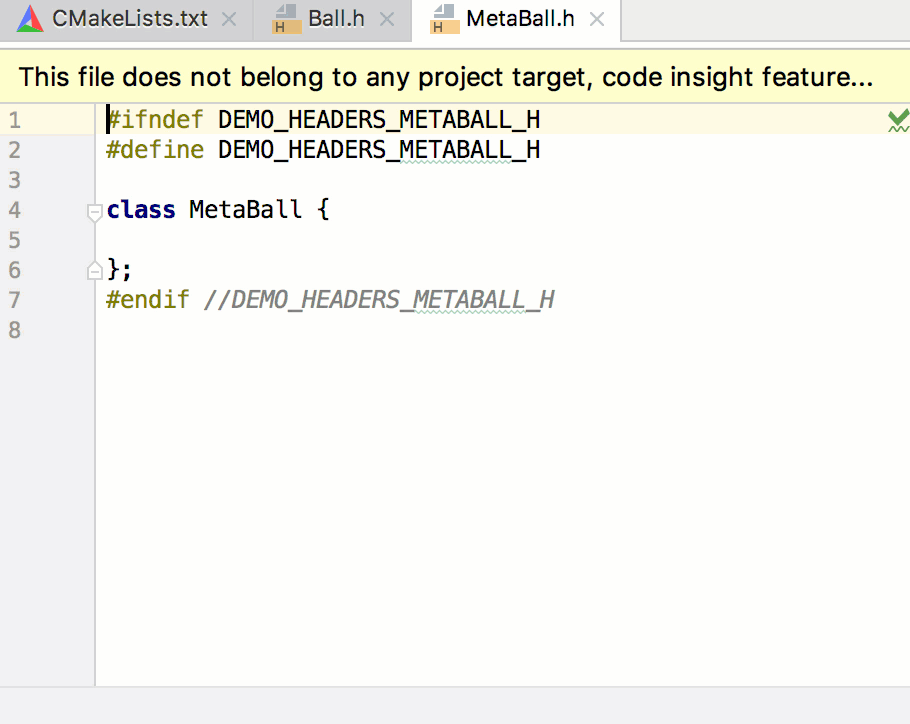Click line number 8 in the gutter
The width and height of the screenshot is (910, 724).
(14, 330)
